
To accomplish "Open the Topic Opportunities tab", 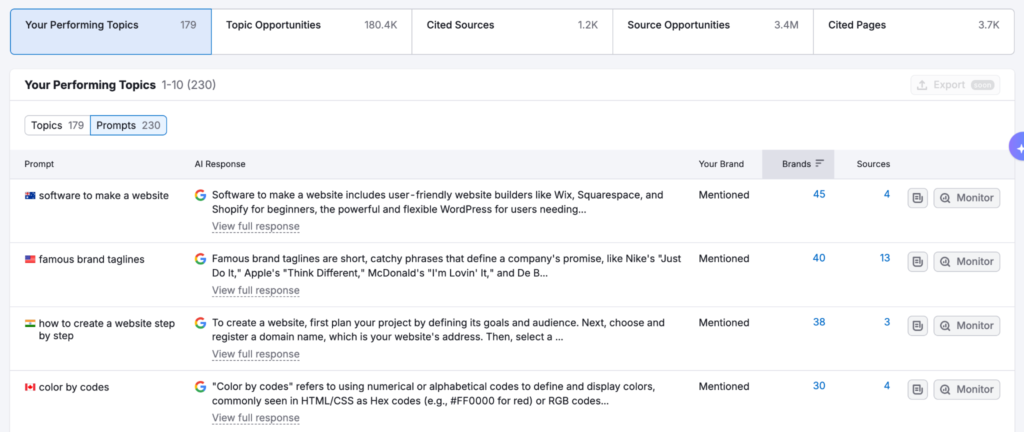I will [x=311, y=25].
